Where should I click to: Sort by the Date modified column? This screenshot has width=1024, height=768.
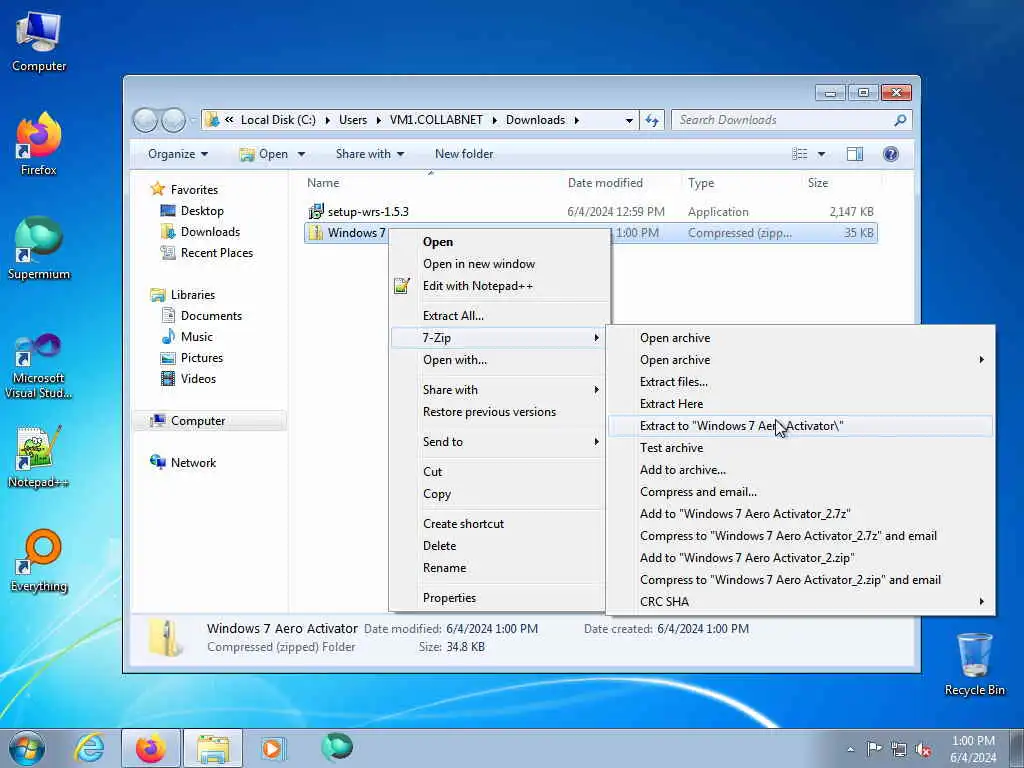click(605, 183)
